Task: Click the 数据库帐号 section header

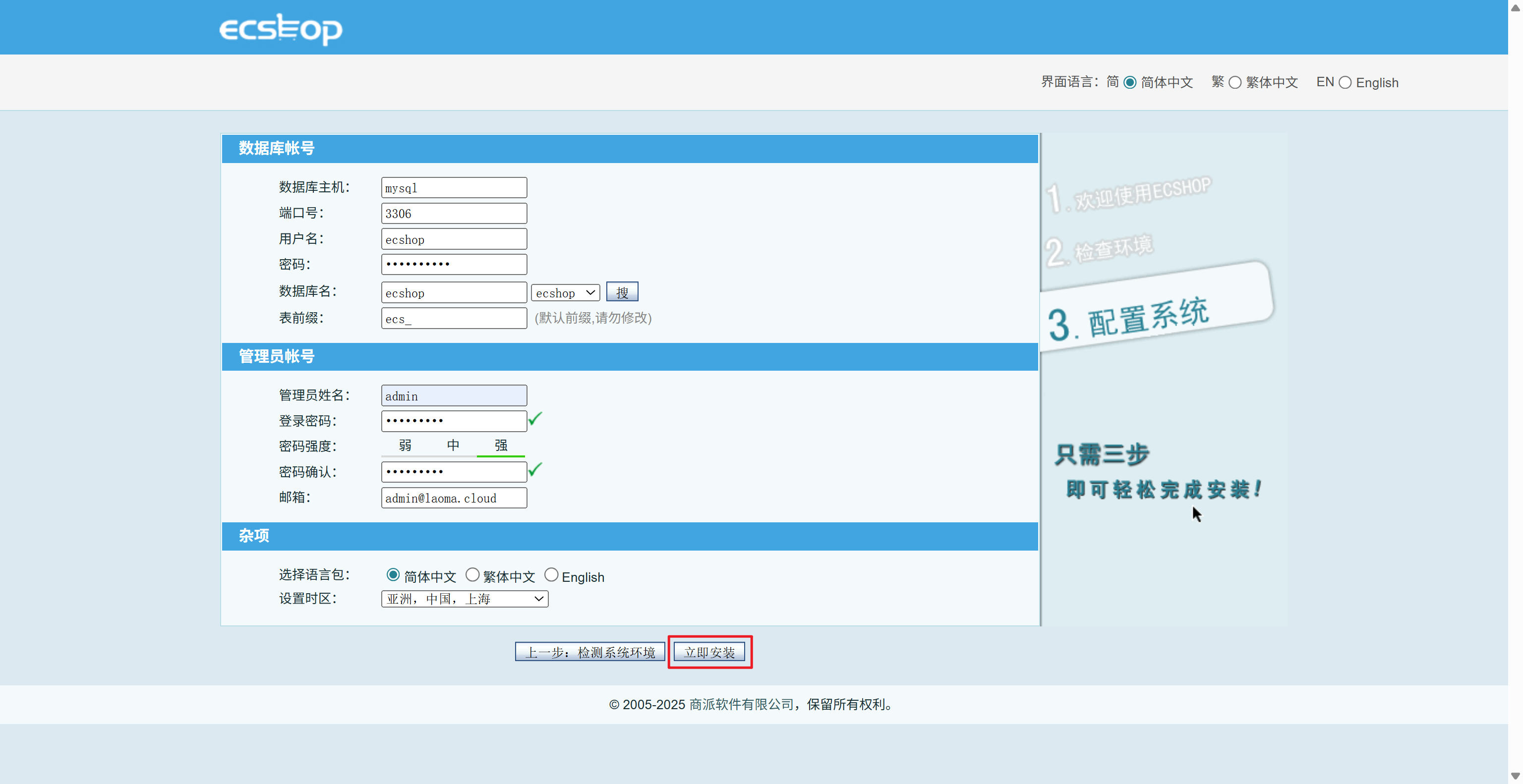Action: click(630, 148)
